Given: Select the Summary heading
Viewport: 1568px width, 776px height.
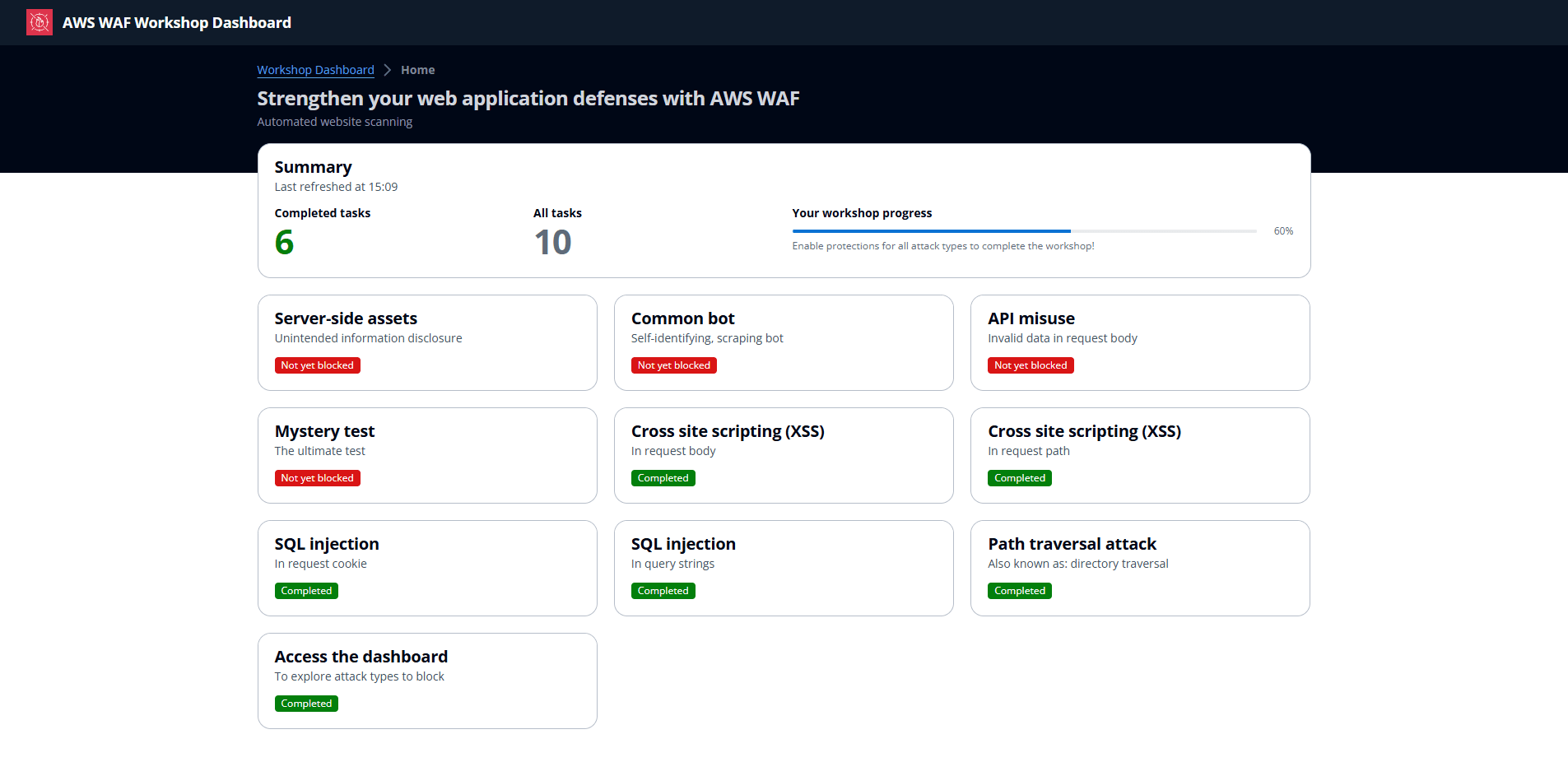Looking at the screenshot, I should coord(313,167).
